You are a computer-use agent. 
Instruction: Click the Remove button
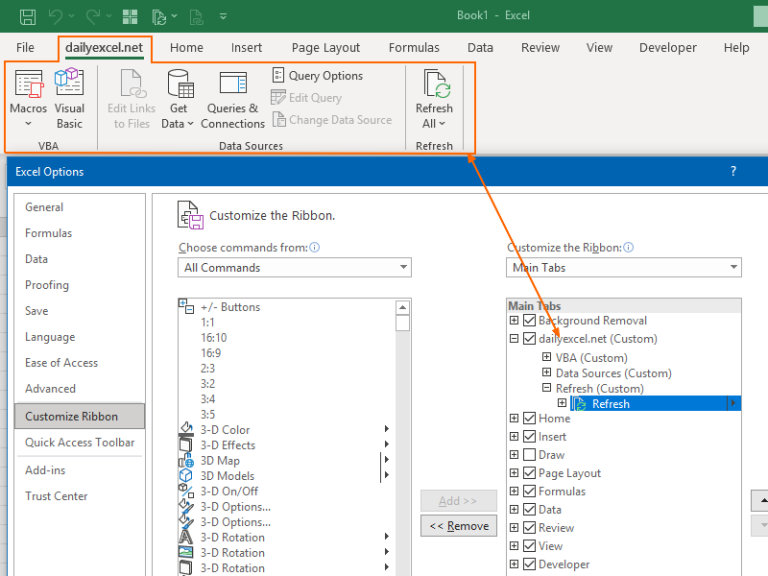pyautogui.click(x=459, y=526)
